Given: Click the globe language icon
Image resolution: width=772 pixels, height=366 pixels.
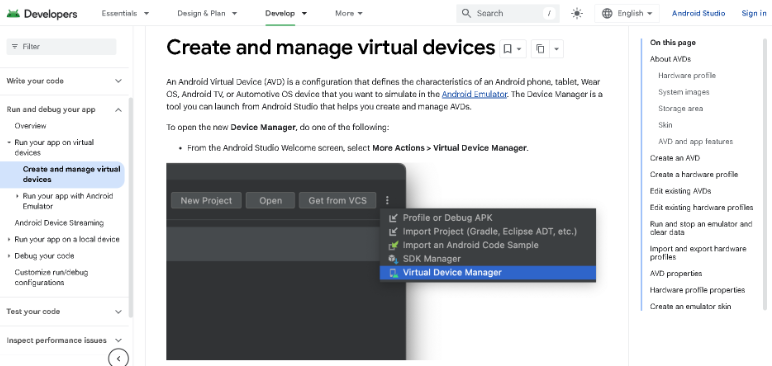Looking at the screenshot, I should [607, 13].
